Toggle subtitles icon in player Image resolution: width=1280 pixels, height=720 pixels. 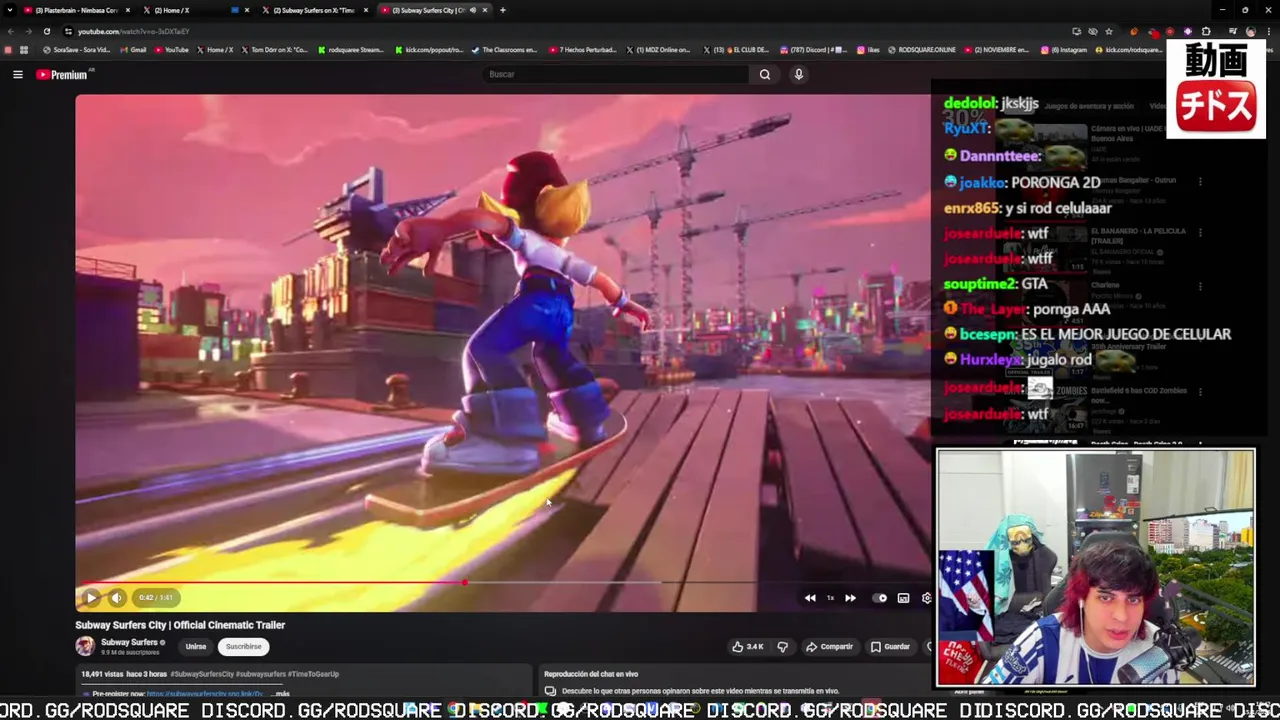coord(903,598)
